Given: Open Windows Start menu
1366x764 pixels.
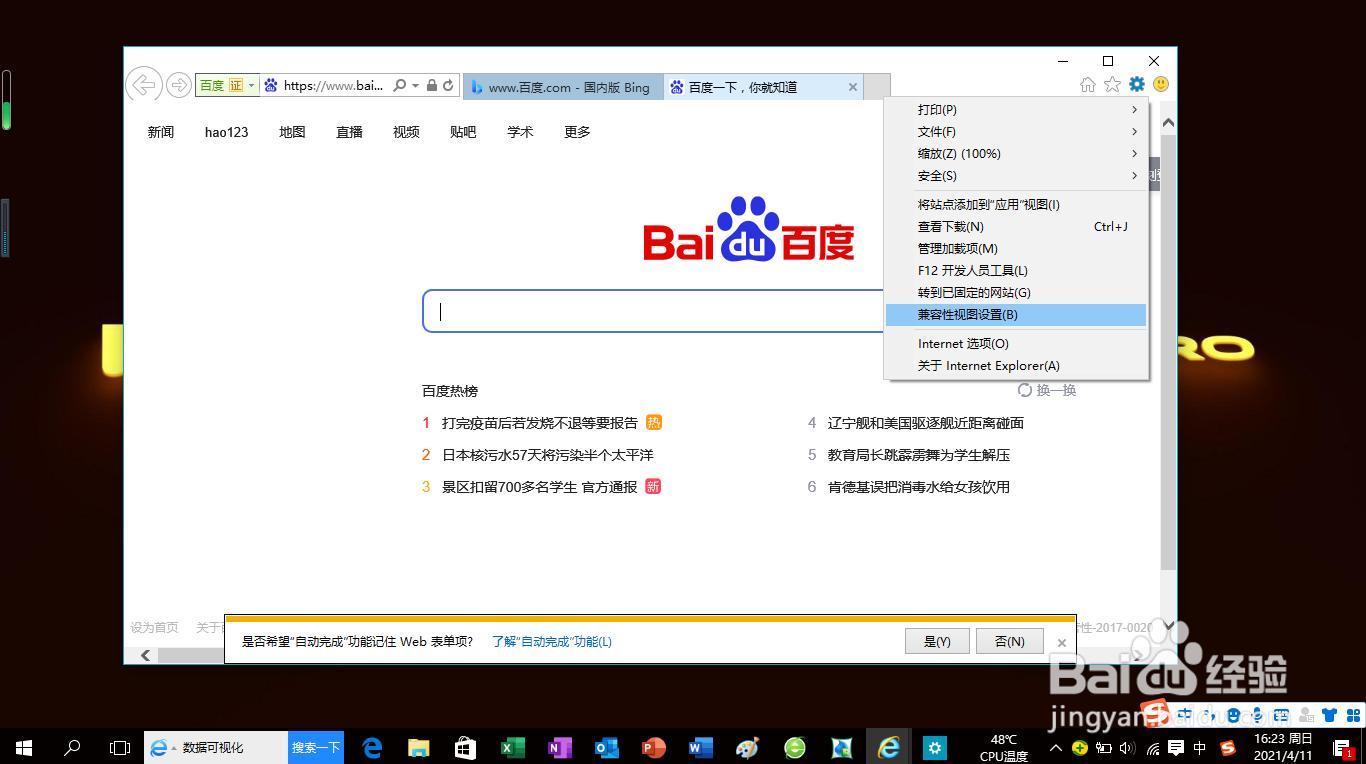Looking at the screenshot, I should coord(24,747).
